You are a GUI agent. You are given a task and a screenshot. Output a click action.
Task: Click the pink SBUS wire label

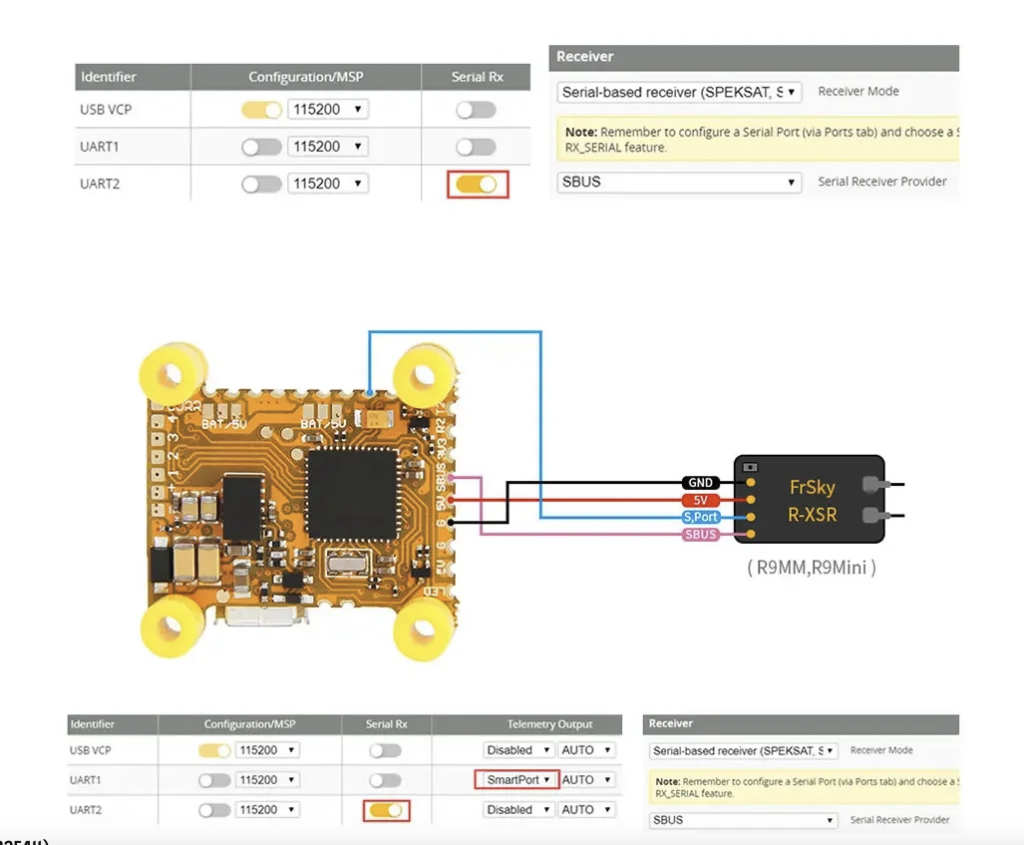point(700,535)
